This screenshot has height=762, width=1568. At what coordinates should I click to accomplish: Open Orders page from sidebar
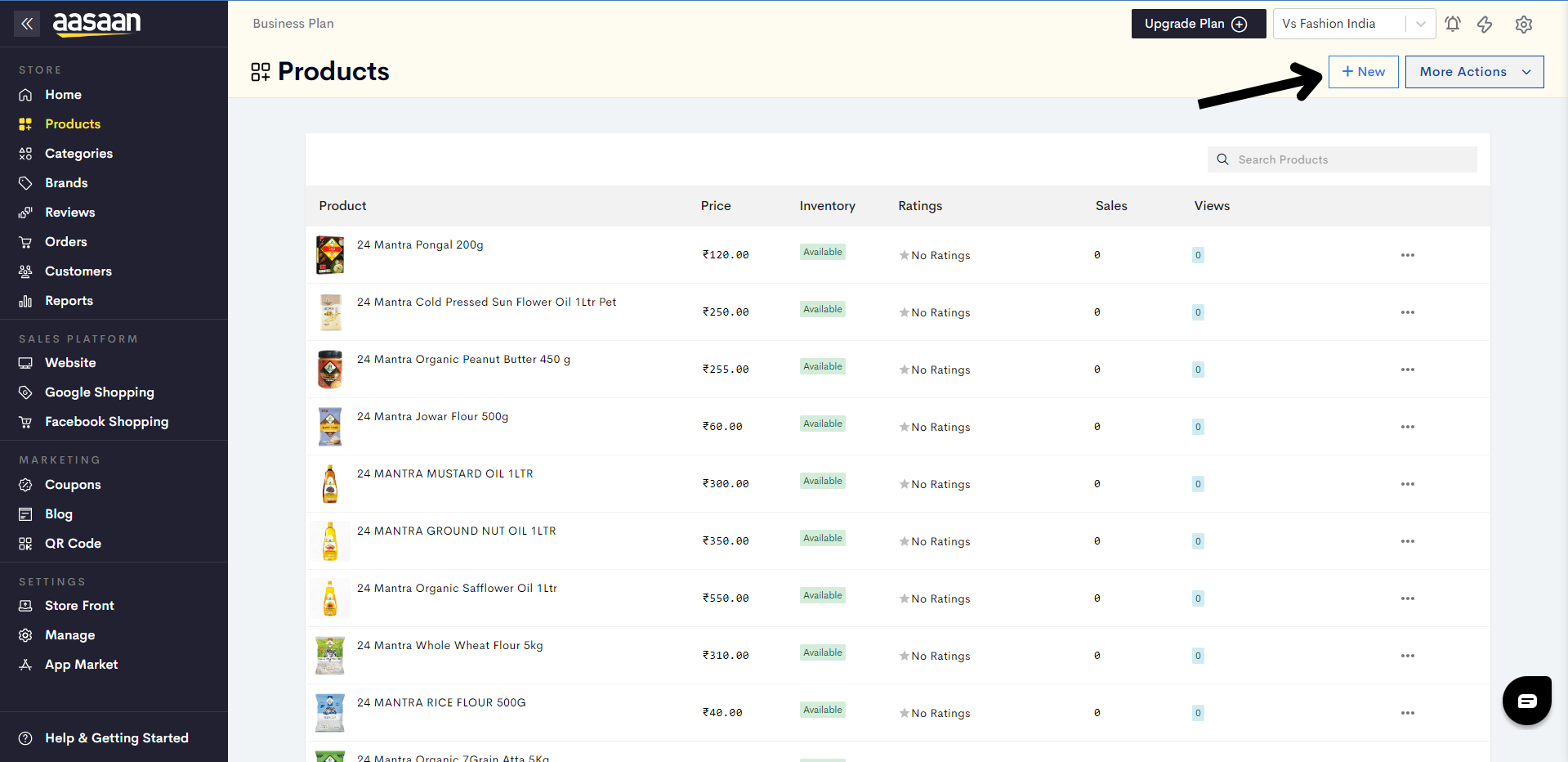point(66,242)
